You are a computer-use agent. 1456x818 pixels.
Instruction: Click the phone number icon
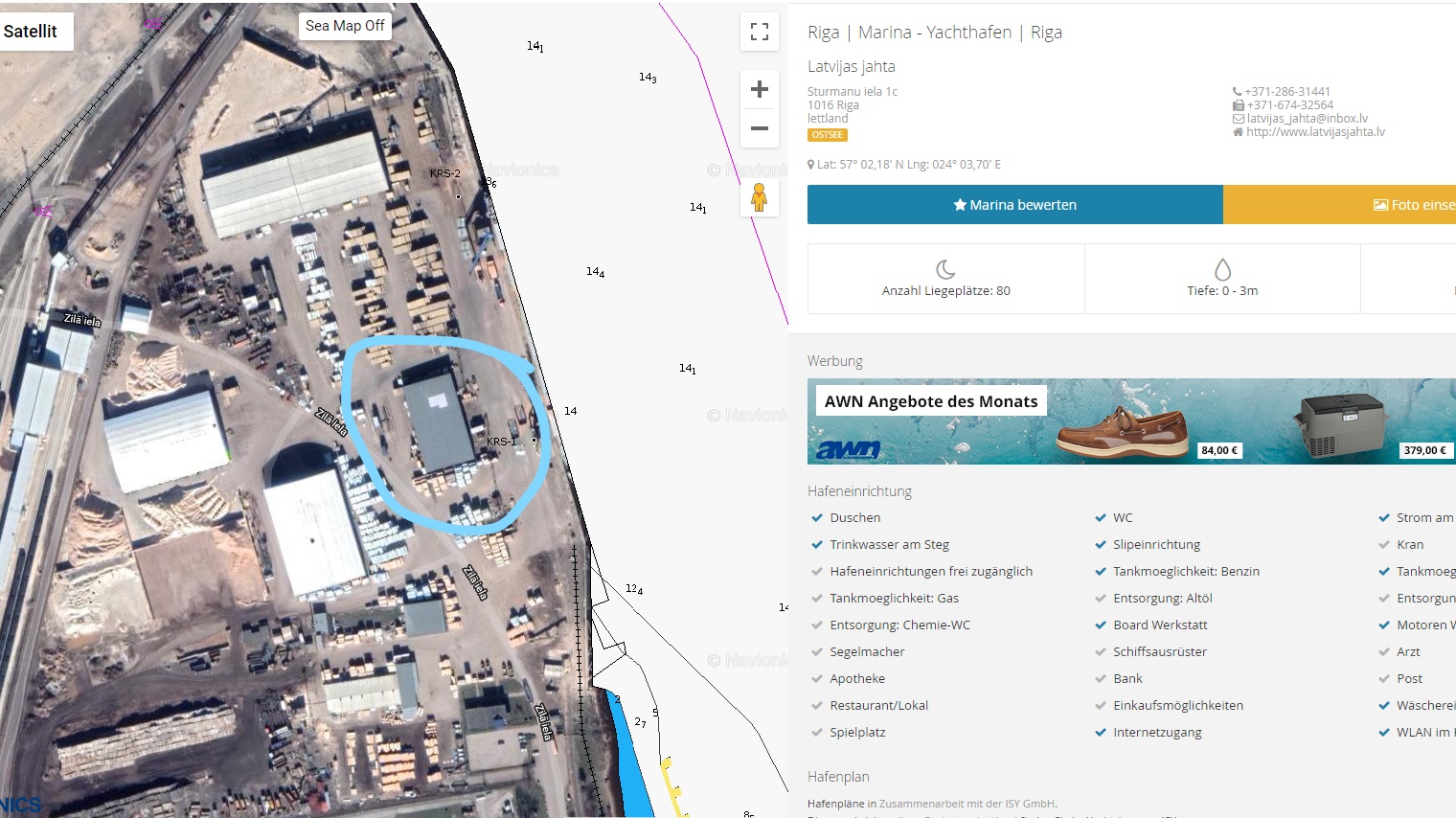tap(1237, 92)
